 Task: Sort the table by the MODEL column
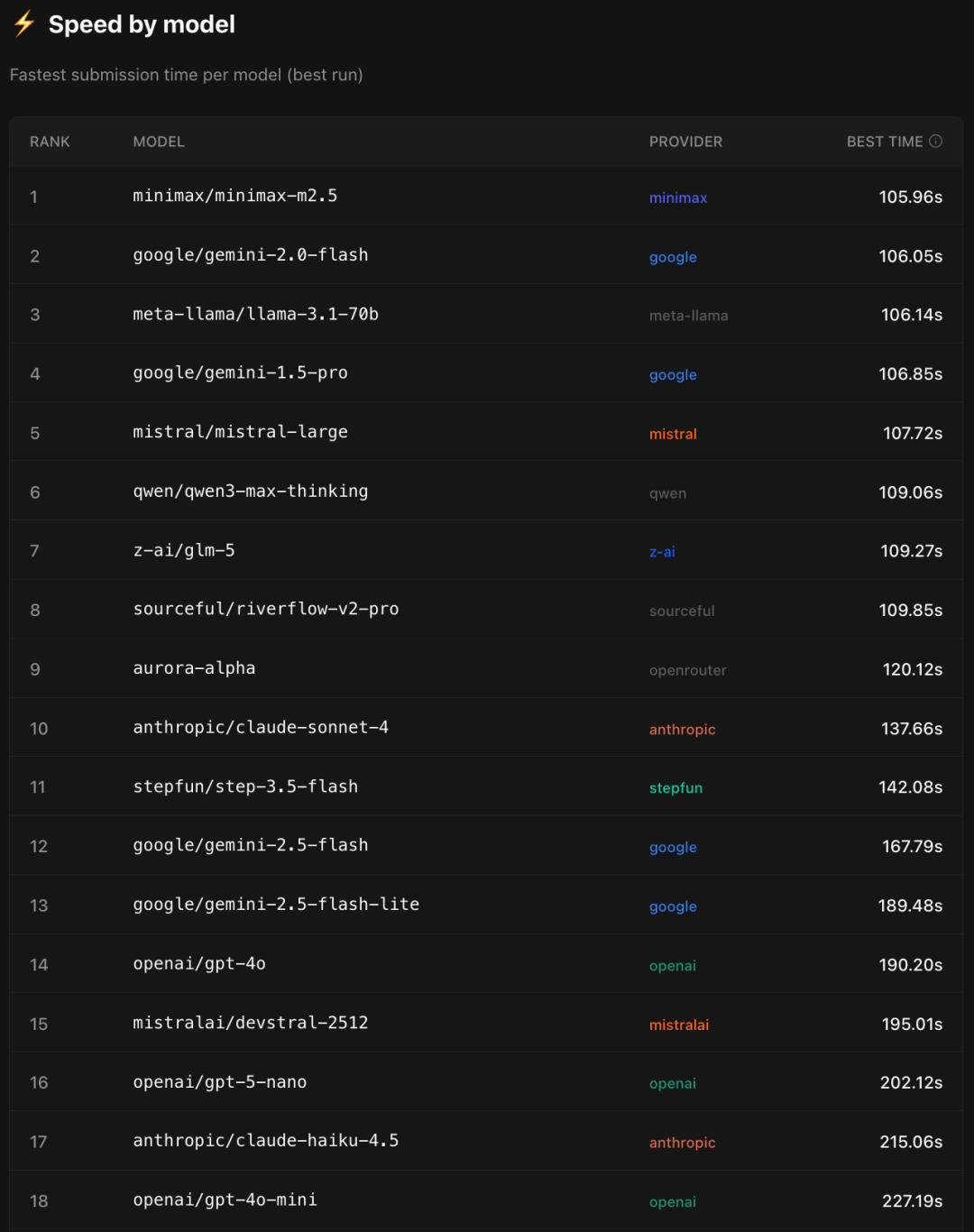pos(159,142)
